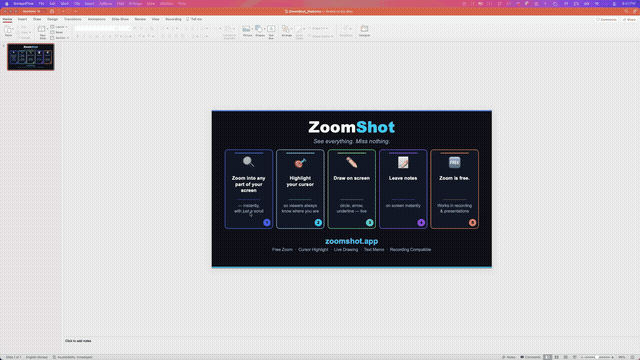Click the pencil icon on the Draw card
640x360 pixels.
click(x=351, y=162)
